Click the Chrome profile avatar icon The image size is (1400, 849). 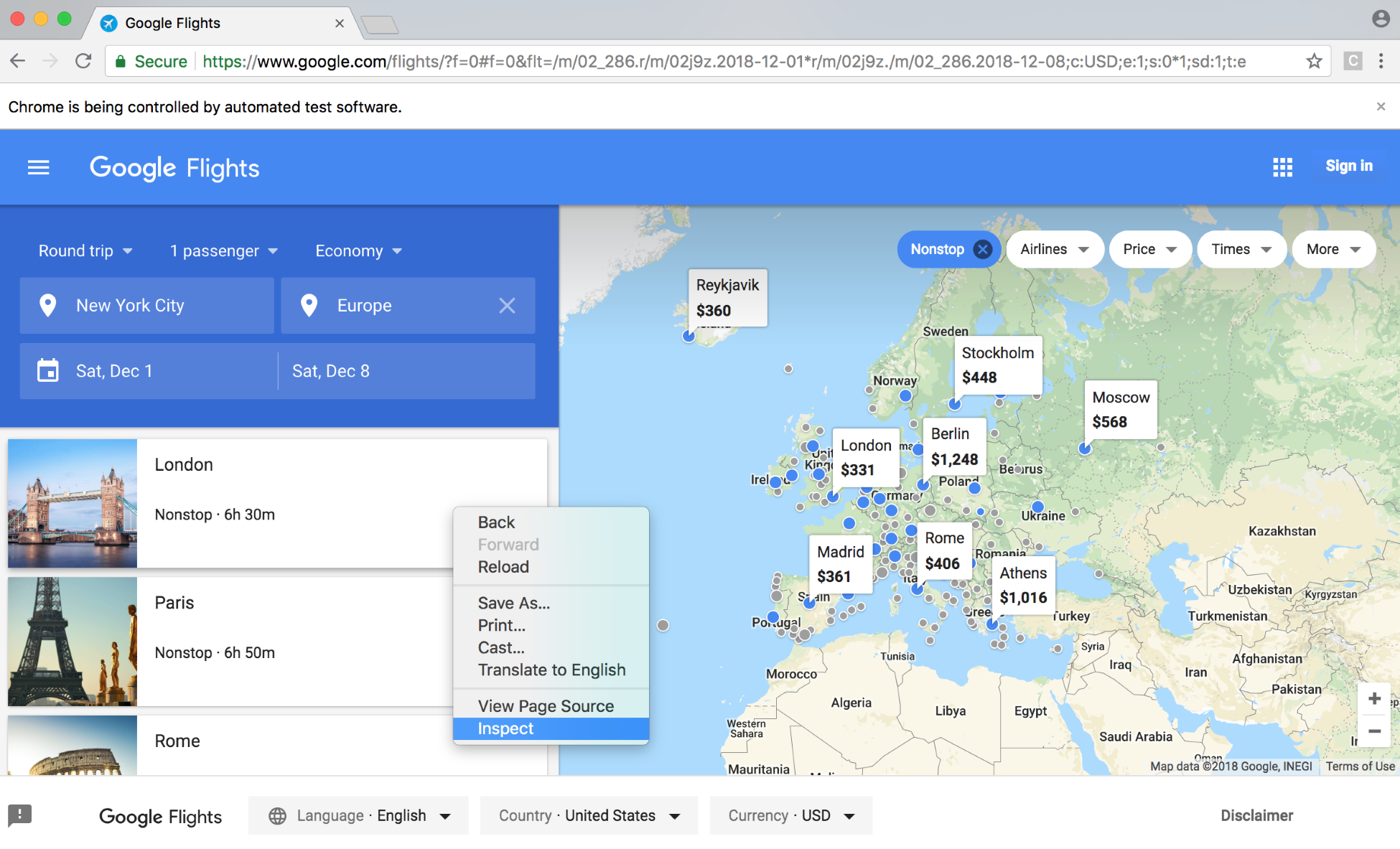coord(1381,19)
